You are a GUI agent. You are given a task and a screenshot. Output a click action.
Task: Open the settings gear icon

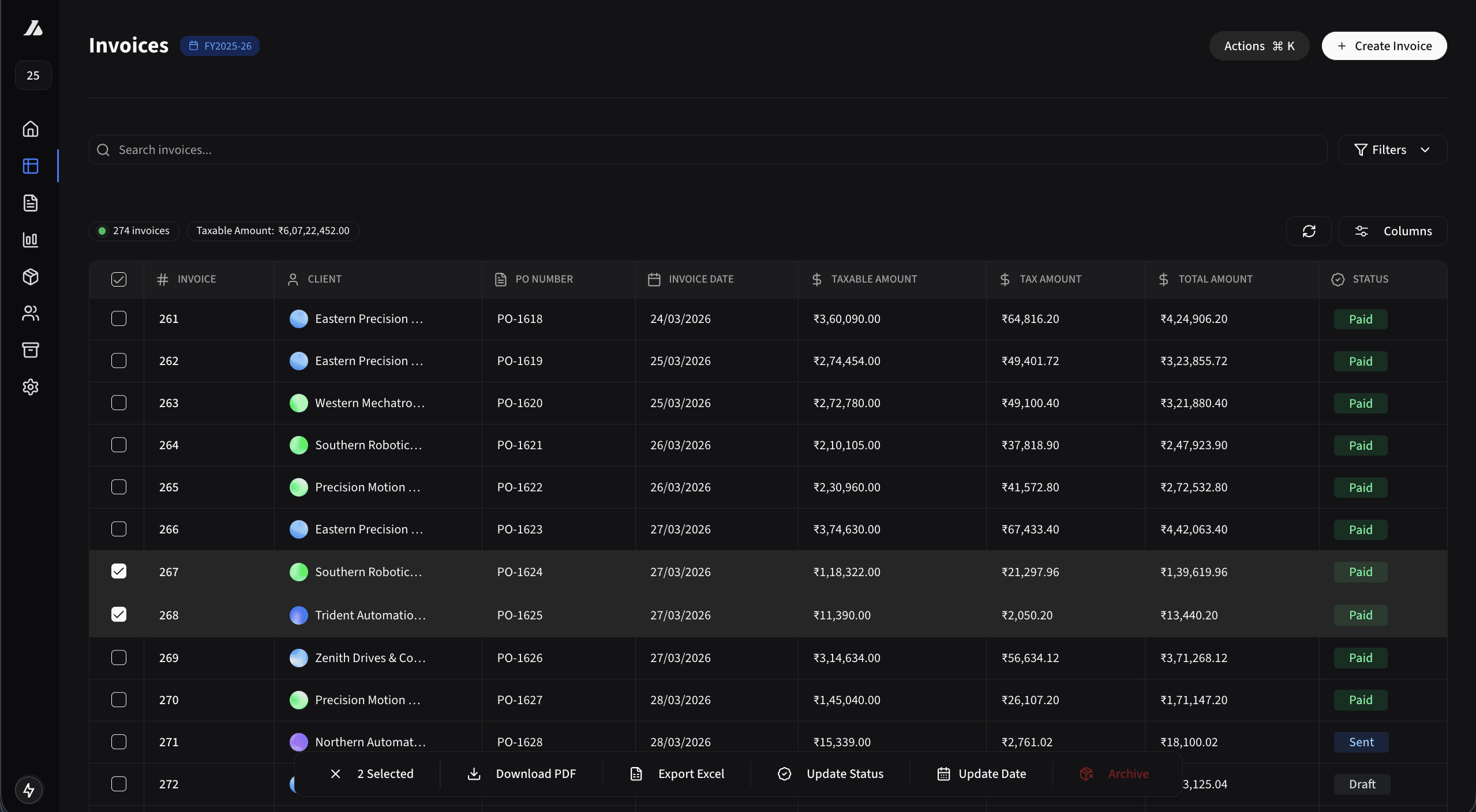[31, 387]
